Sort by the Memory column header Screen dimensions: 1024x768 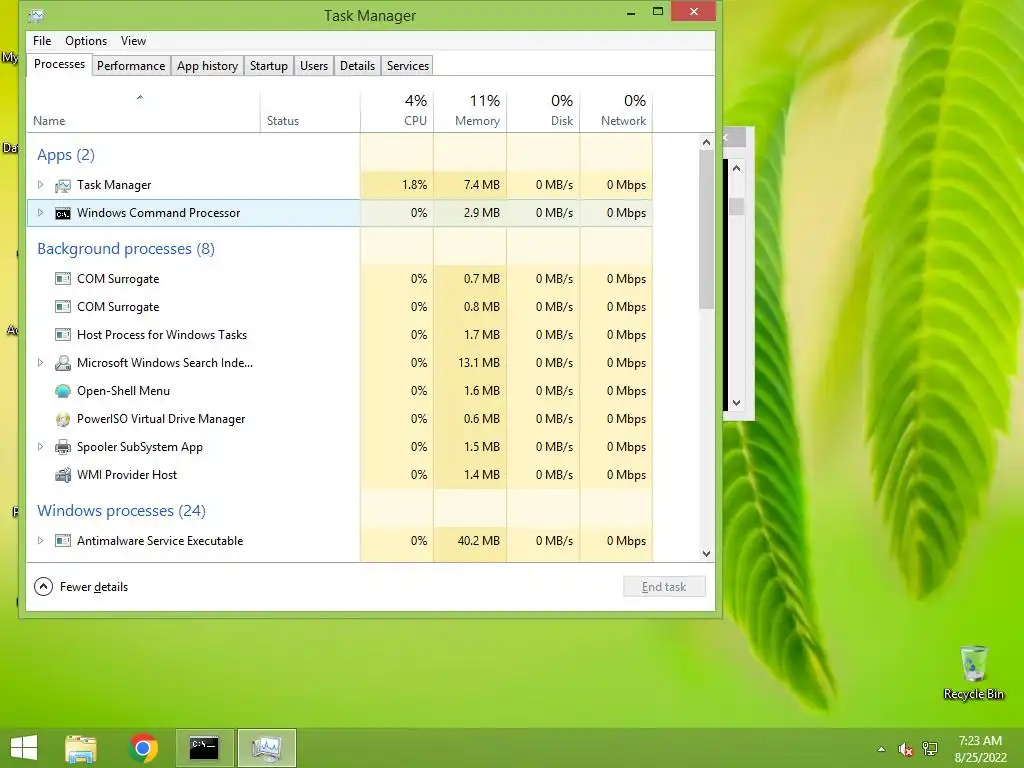470,111
